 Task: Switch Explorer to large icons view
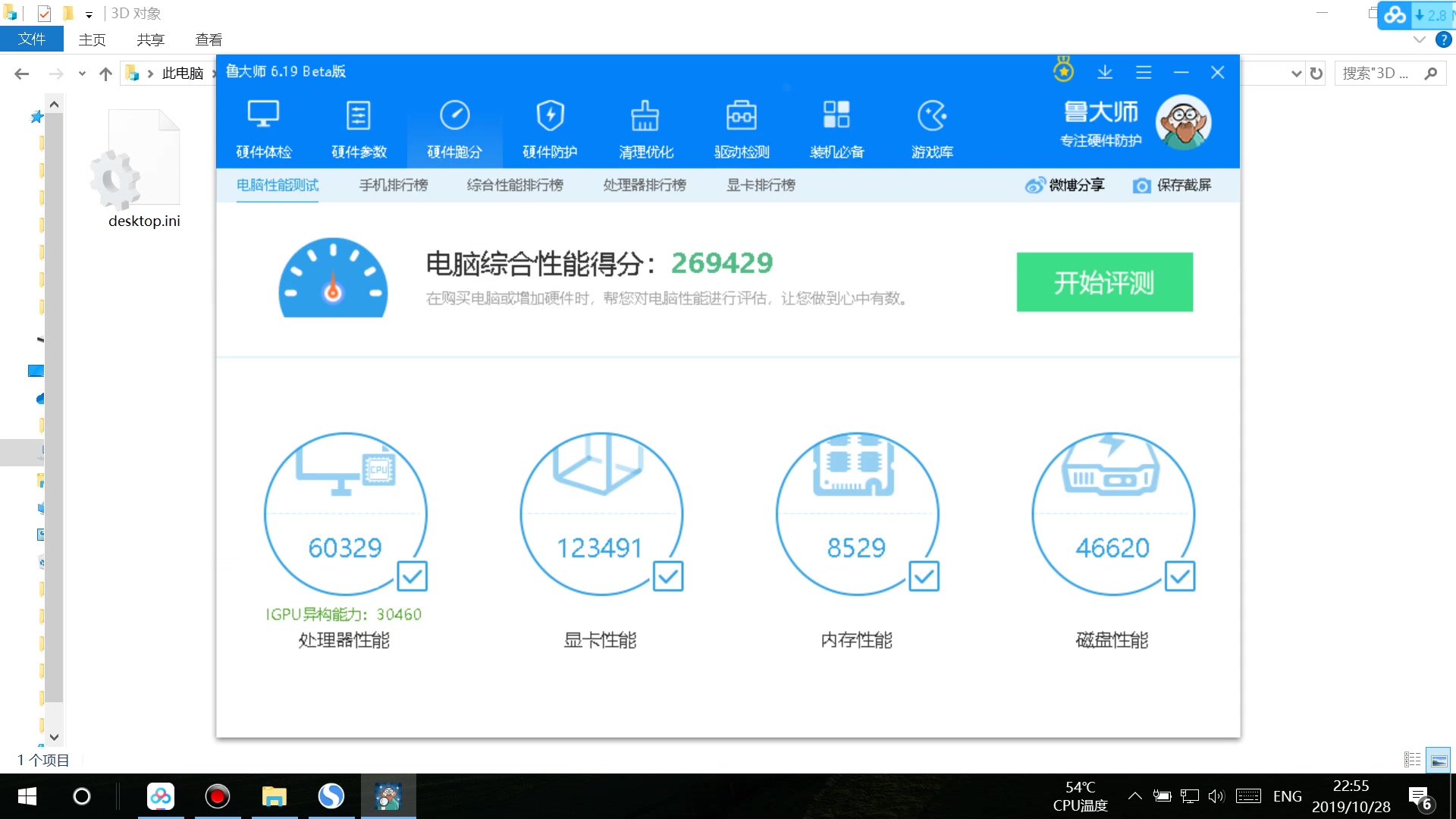1439,759
